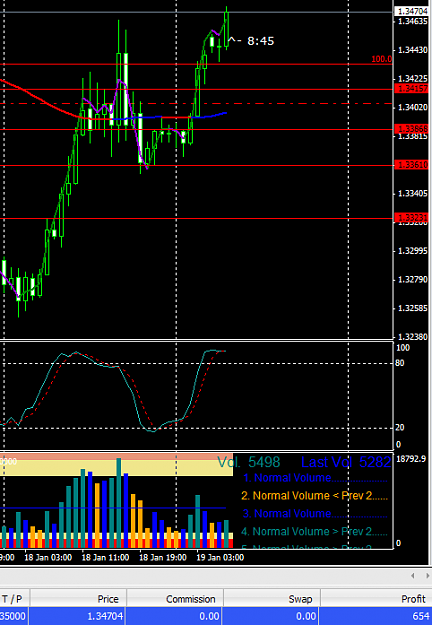Click the 1.32585 price axis label
This screenshot has height=625, width=432.
[412, 308]
